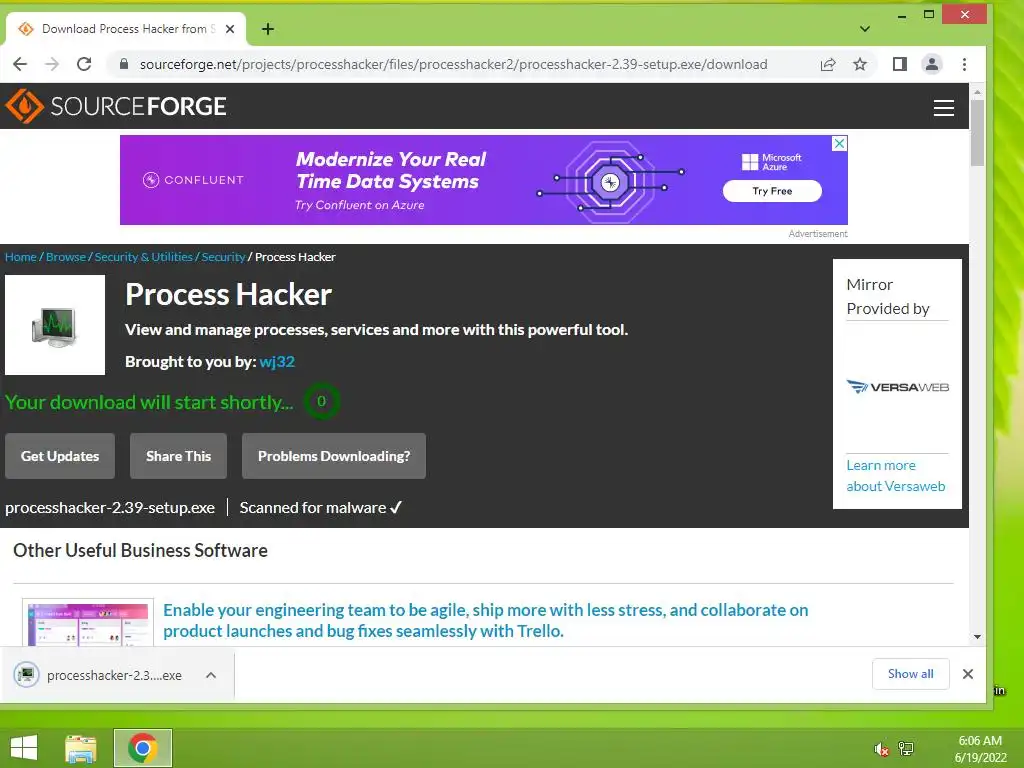
Task: Open the Process Hacker title
Action: (x=229, y=295)
